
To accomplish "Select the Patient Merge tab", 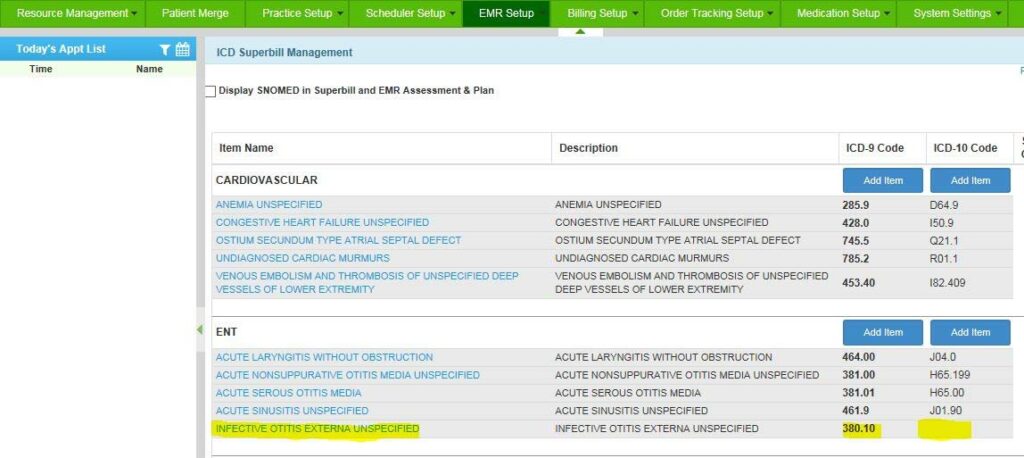I will pos(195,14).
